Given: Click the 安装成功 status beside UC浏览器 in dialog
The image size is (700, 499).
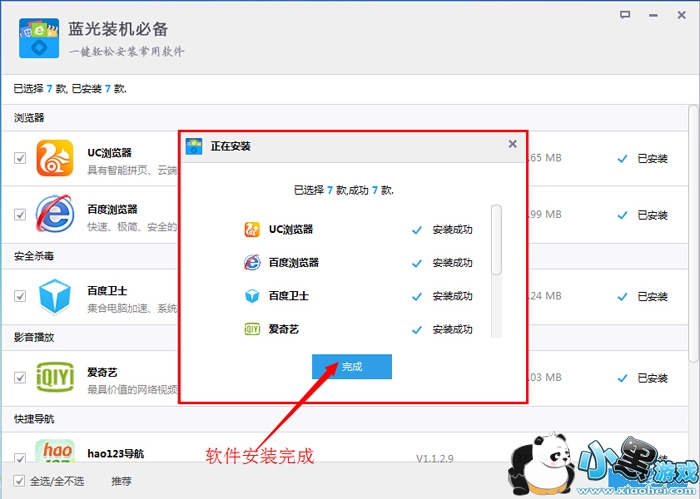Looking at the screenshot, I should click(x=452, y=230).
